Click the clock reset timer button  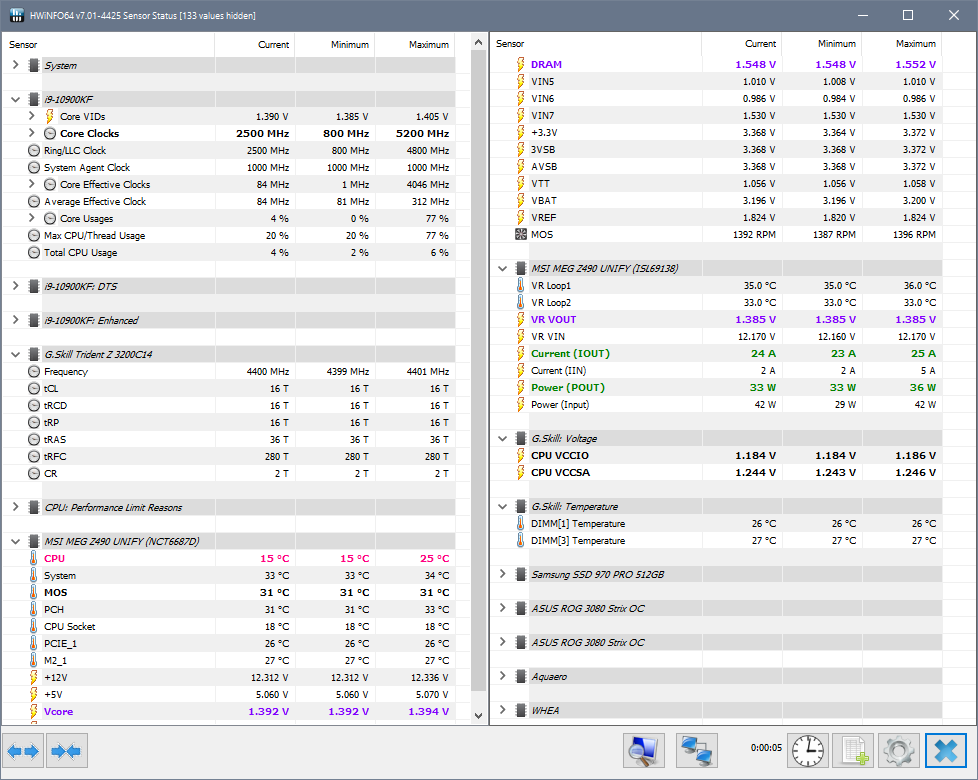[x=808, y=751]
